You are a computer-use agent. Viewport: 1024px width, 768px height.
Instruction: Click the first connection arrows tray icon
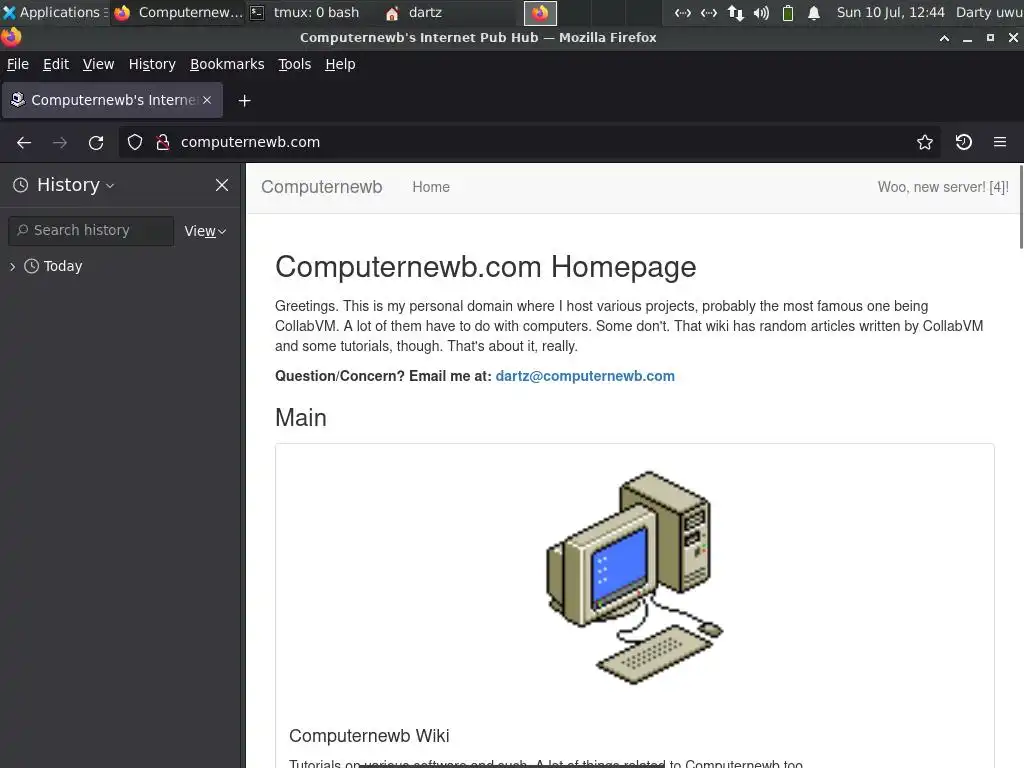point(682,12)
